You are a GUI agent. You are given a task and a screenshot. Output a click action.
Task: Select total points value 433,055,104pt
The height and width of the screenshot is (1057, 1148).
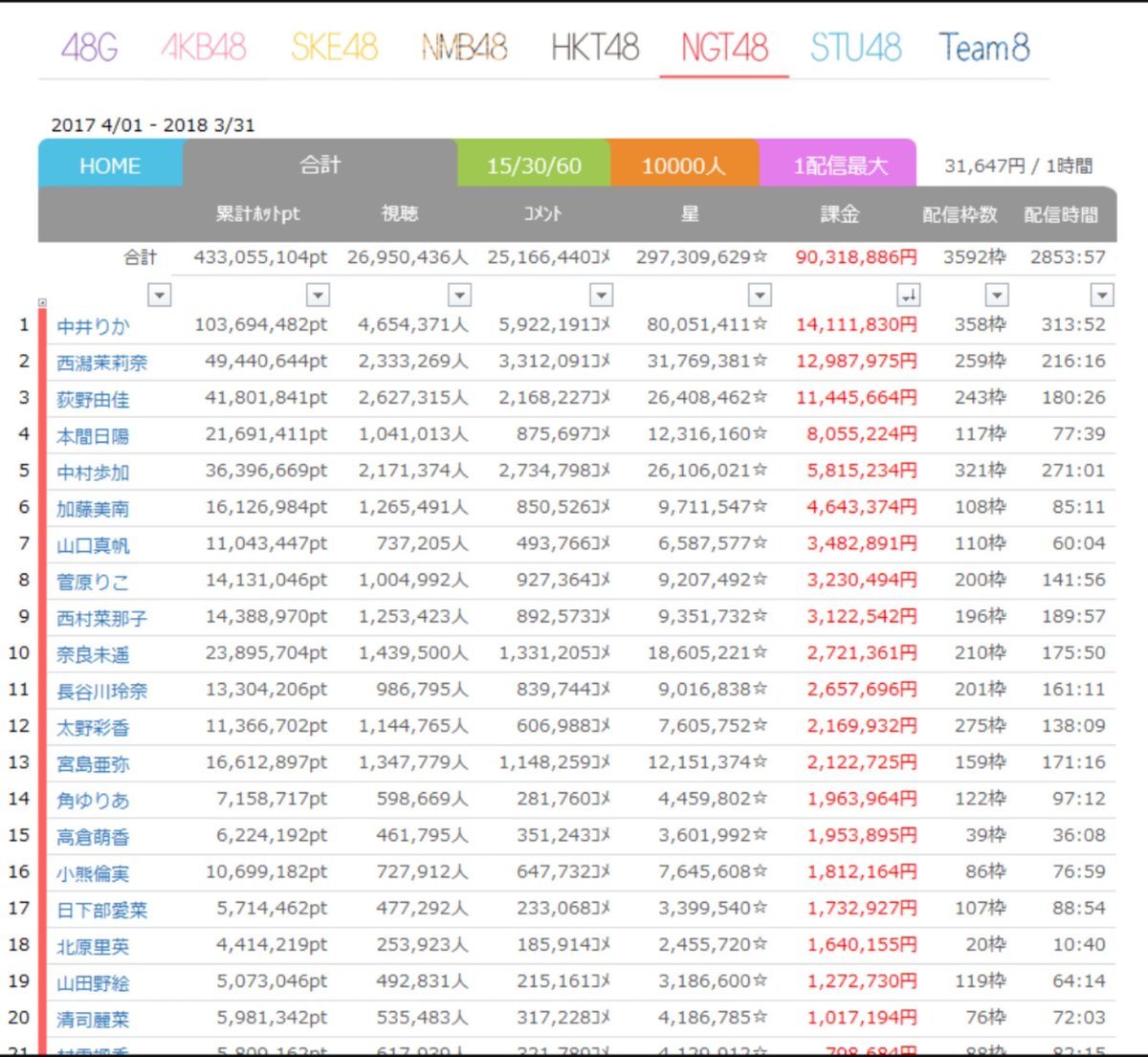coord(260,257)
